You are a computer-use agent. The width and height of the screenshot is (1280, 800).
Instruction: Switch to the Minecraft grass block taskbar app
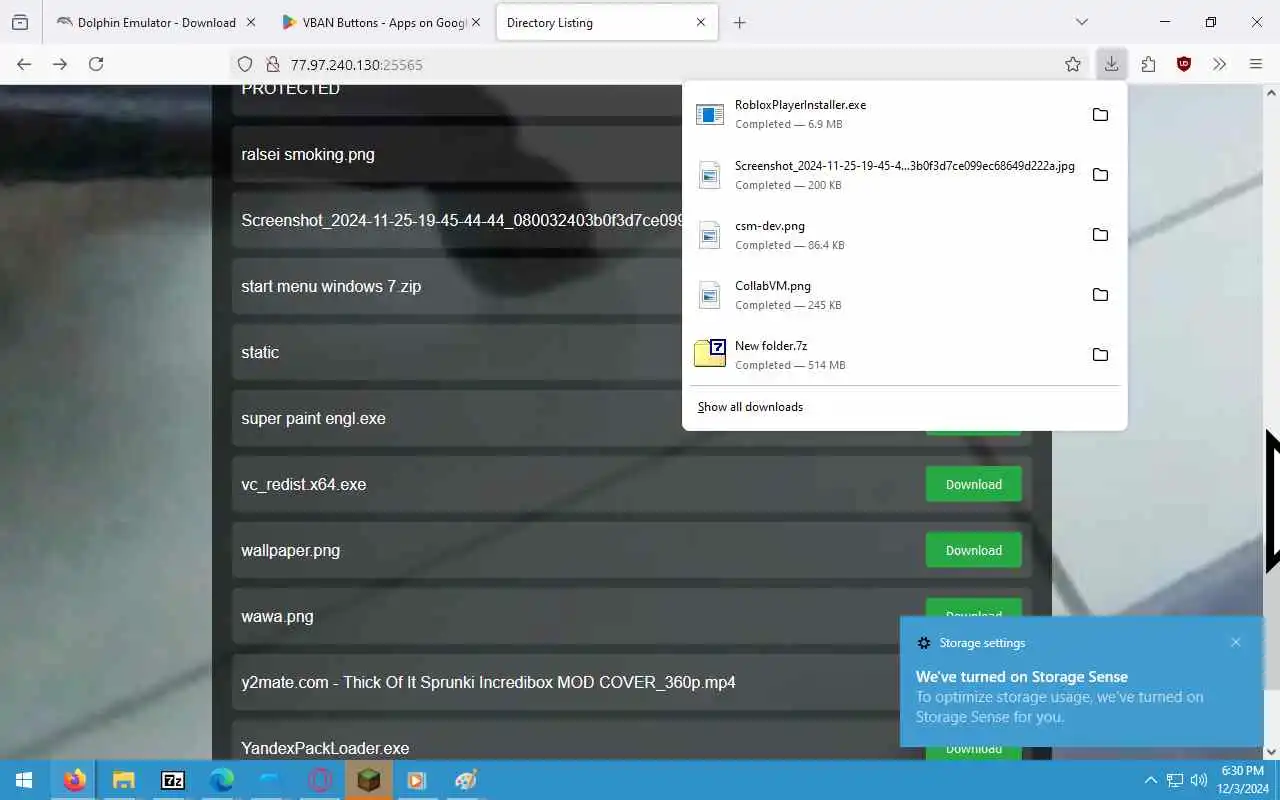tap(369, 780)
